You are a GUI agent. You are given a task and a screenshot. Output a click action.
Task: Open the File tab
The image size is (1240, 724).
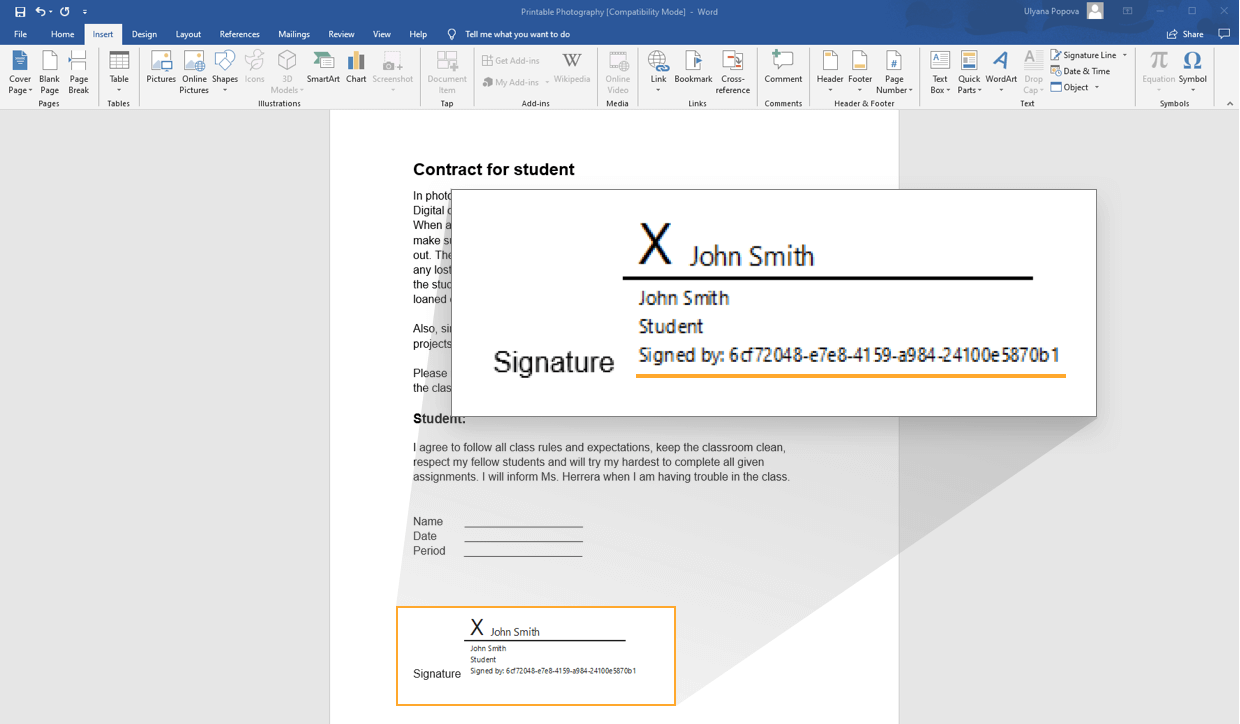point(20,34)
